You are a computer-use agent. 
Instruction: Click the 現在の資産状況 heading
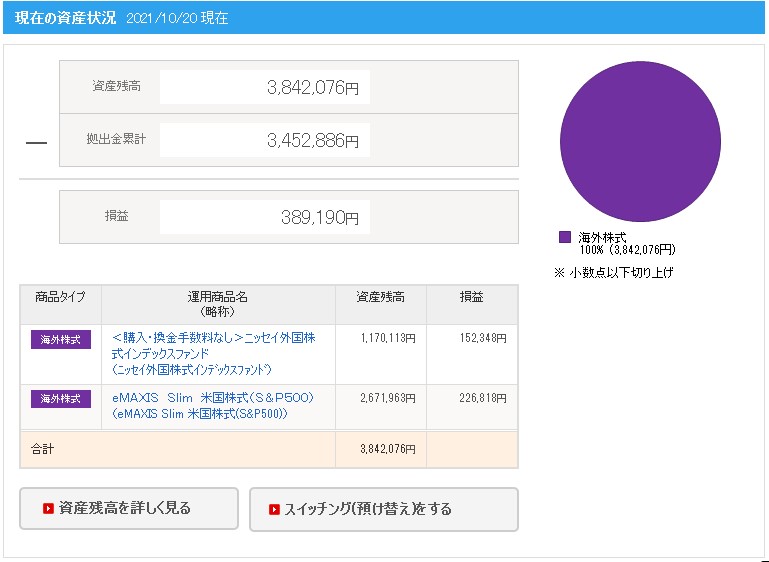[66, 18]
